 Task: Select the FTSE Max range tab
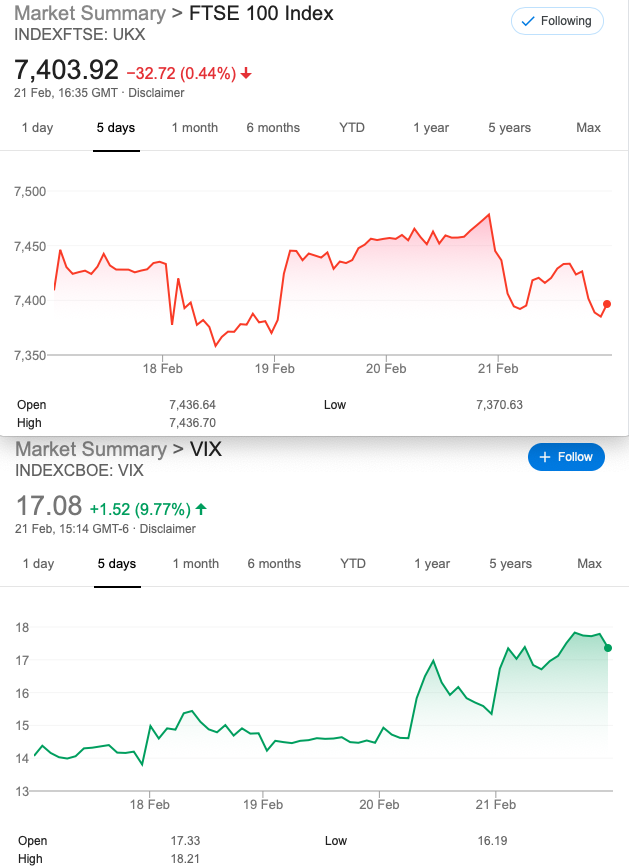[x=589, y=128]
